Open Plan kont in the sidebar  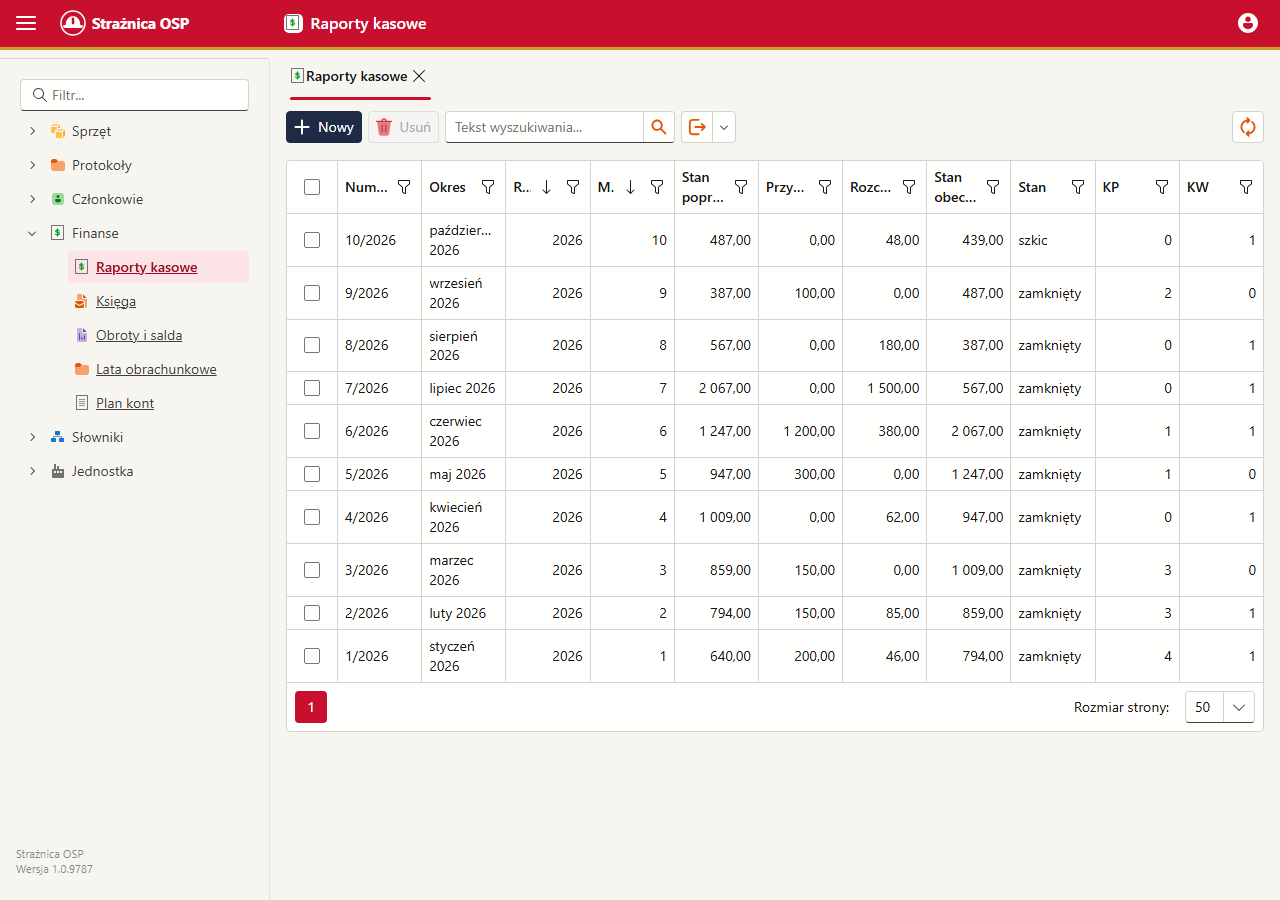click(x=125, y=403)
